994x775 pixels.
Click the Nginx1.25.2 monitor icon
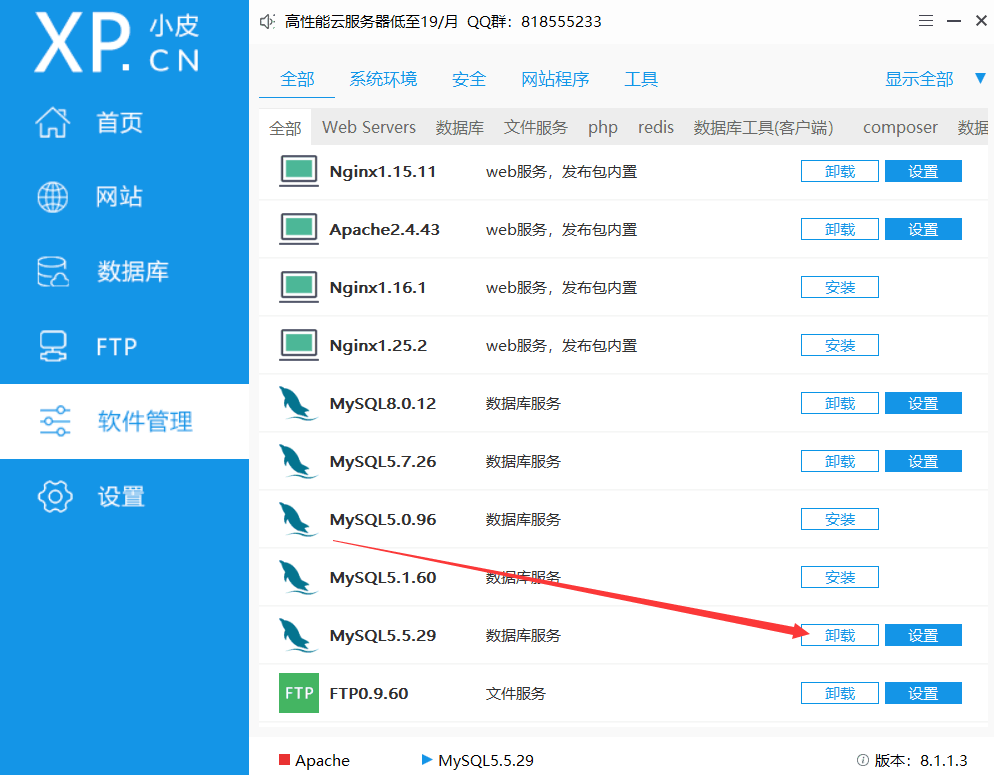click(x=299, y=345)
